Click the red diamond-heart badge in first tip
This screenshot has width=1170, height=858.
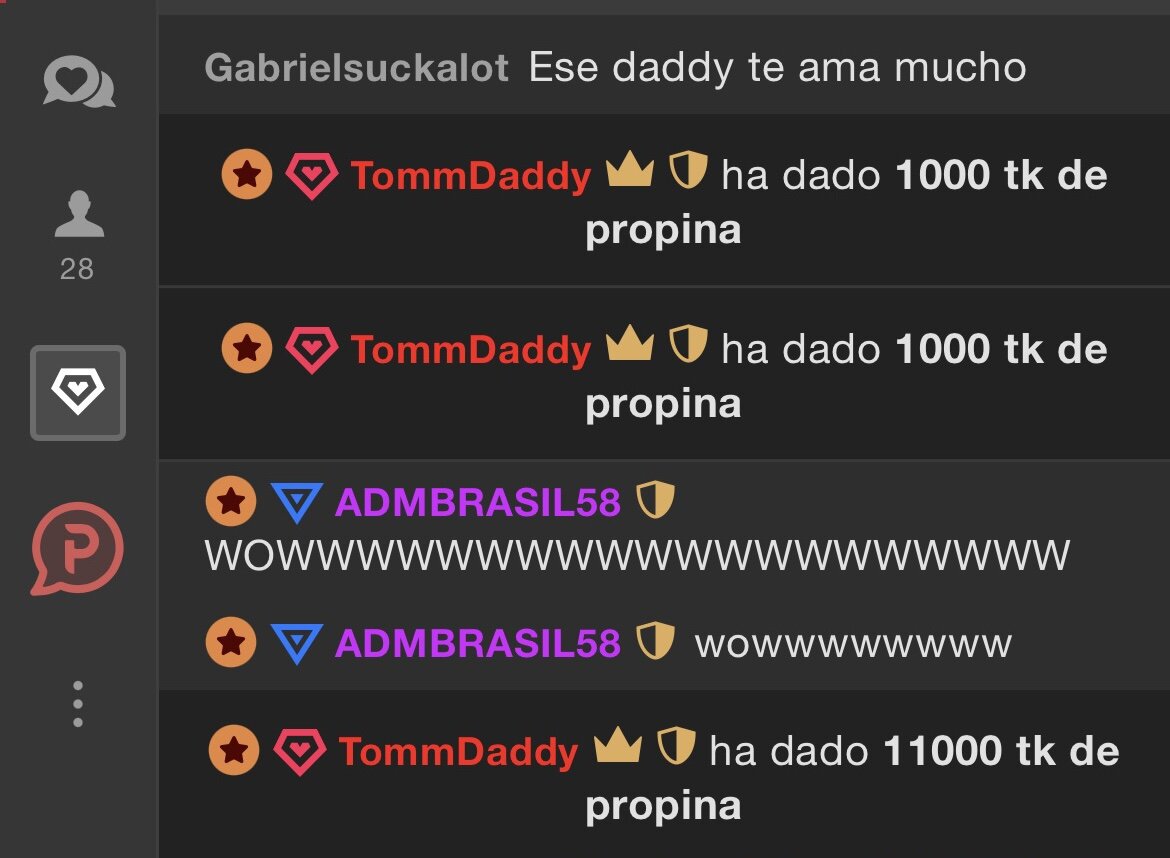click(312, 175)
